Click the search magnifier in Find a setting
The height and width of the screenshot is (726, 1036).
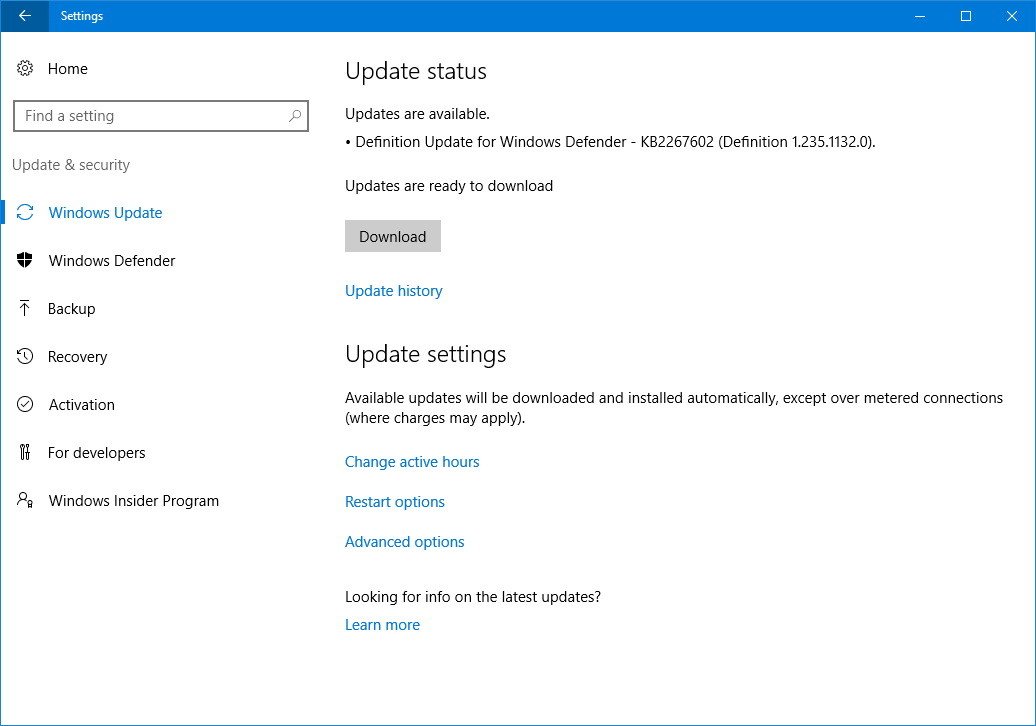(x=295, y=116)
